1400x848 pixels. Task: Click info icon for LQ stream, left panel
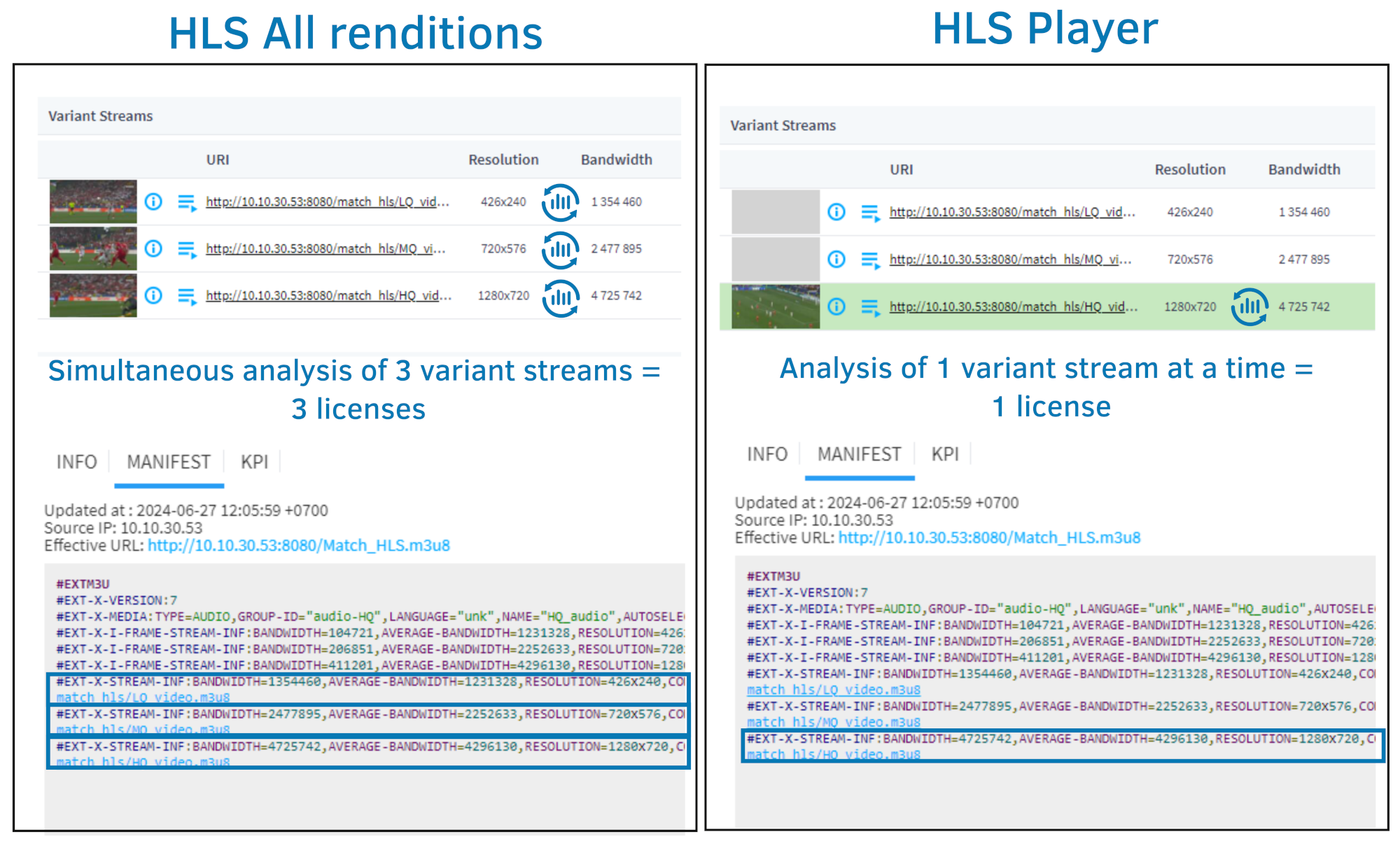(x=153, y=202)
